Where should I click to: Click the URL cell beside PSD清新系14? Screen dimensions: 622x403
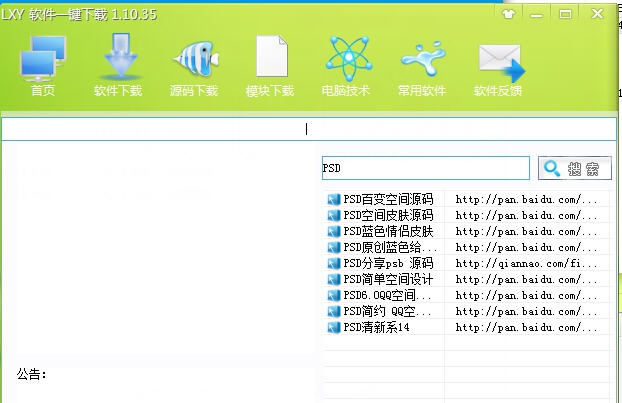point(526,327)
